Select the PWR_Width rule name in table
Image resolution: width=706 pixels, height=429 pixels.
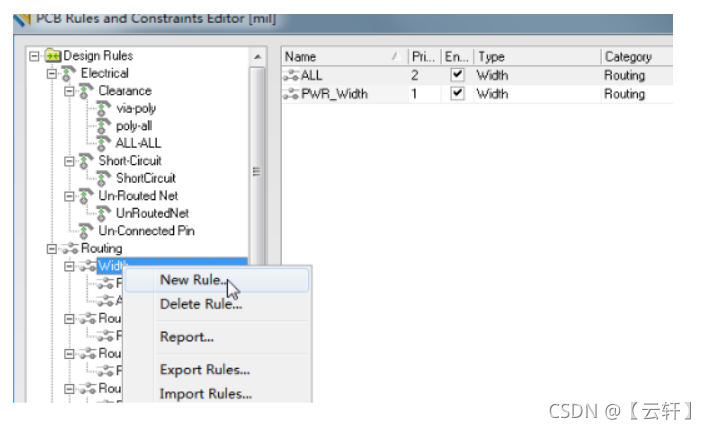click(x=335, y=94)
